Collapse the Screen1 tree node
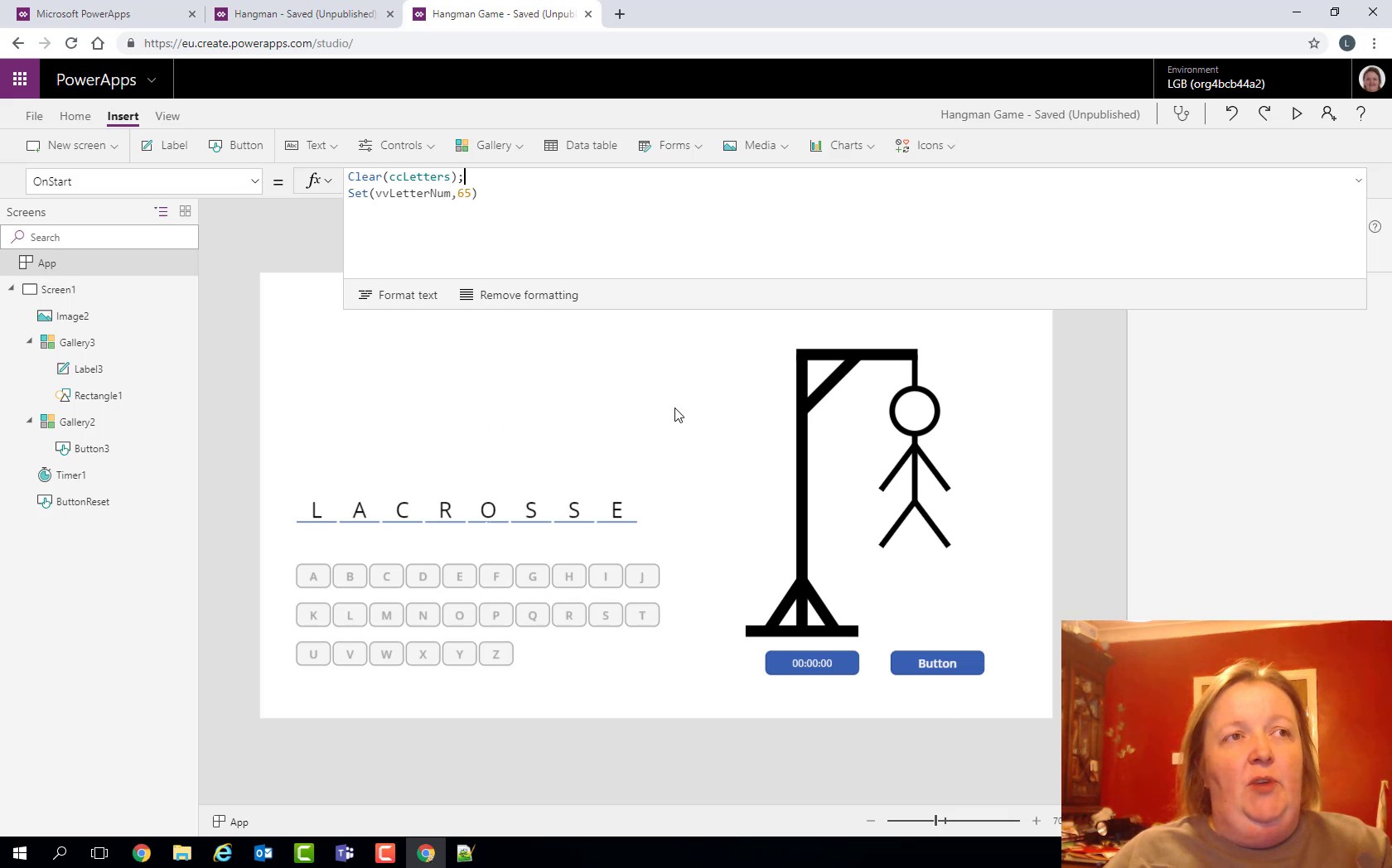1392x868 pixels. [12, 289]
